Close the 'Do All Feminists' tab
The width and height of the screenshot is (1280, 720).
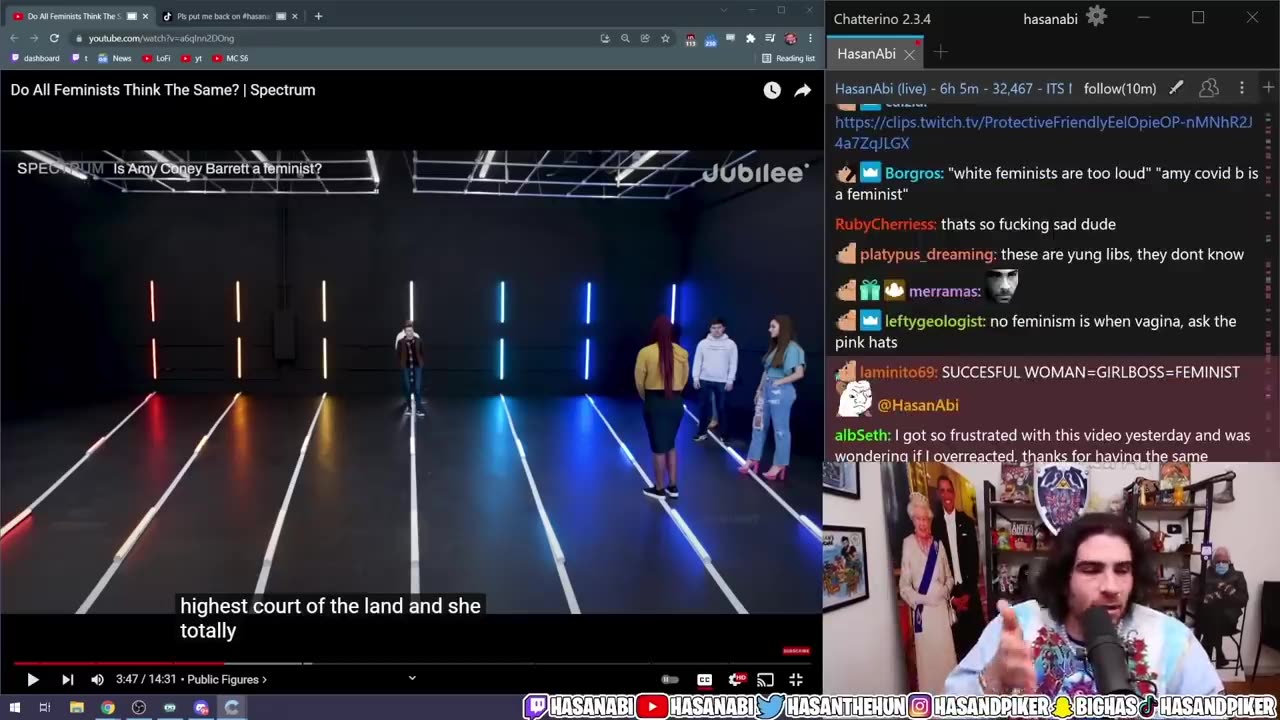[x=145, y=16]
